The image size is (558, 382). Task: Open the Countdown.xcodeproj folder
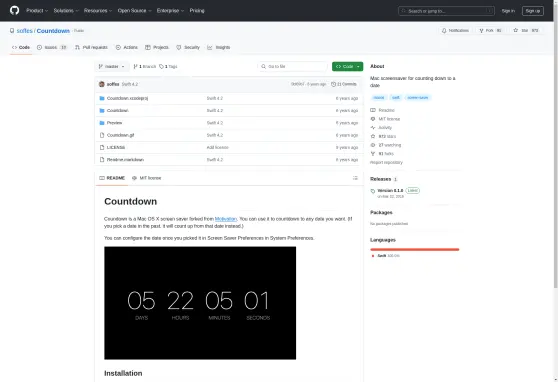(127, 98)
